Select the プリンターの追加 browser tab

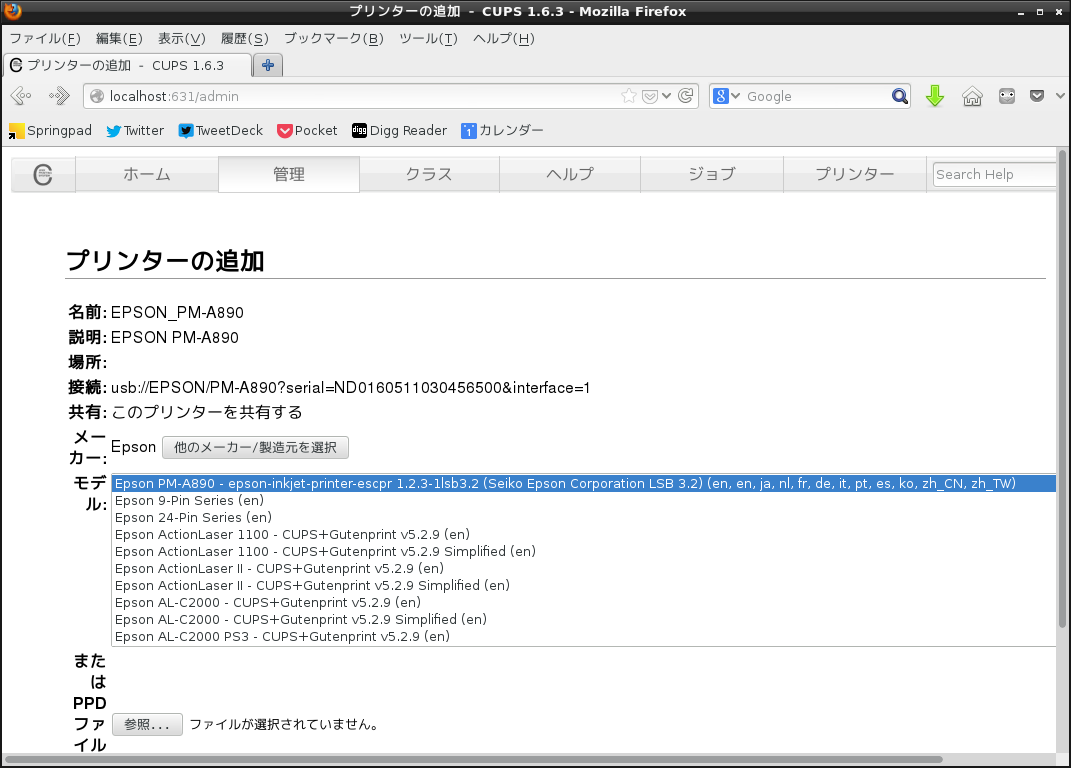[128, 65]
